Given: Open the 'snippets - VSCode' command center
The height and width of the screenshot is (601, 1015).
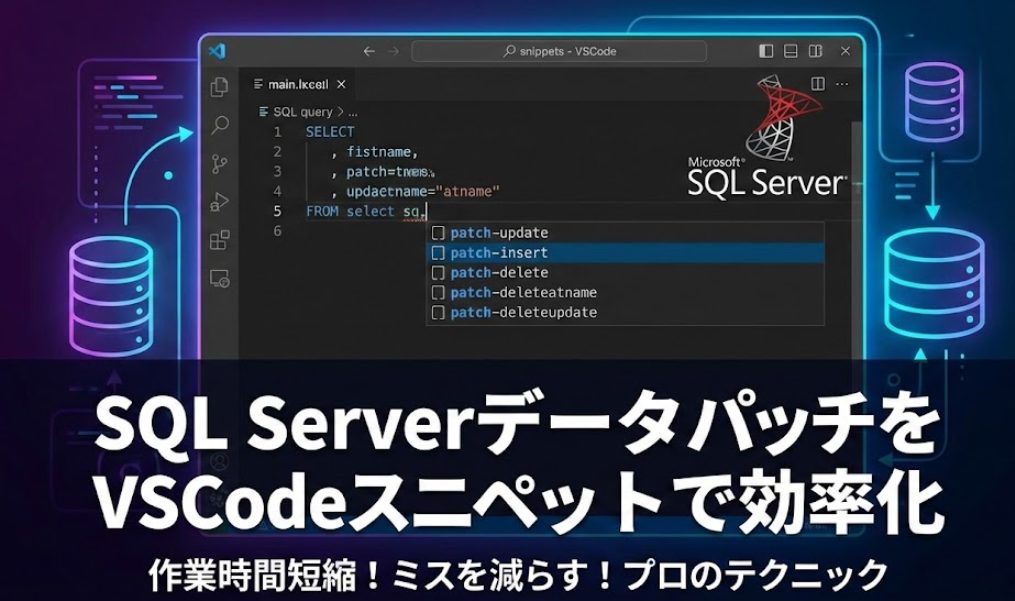Looking at the screenshot, I should point(559,51).
